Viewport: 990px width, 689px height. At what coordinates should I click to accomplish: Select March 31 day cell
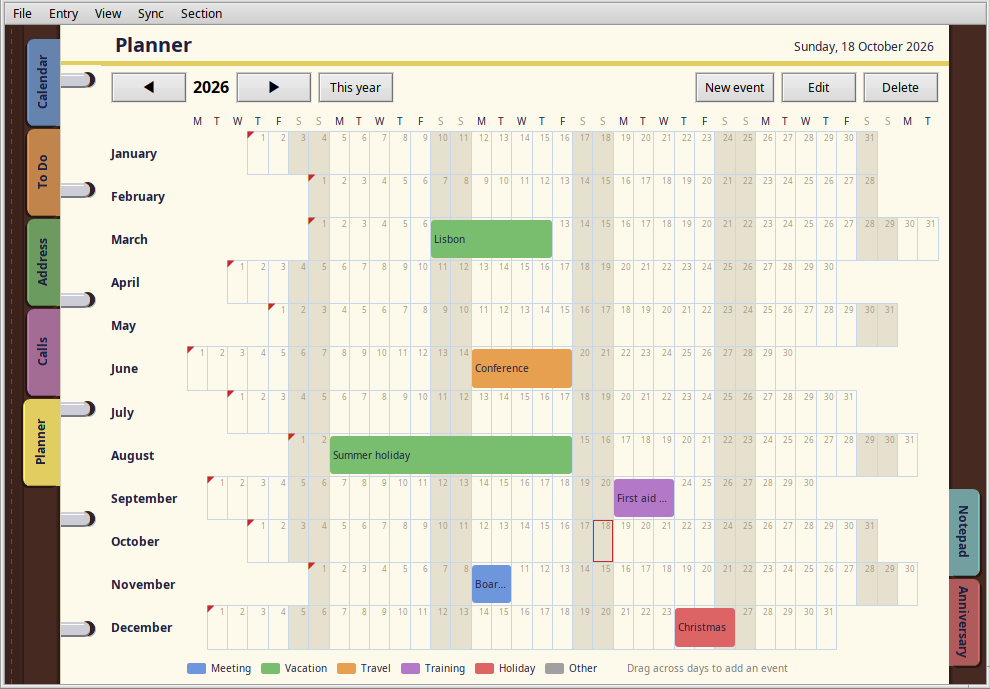coord(927,239)
